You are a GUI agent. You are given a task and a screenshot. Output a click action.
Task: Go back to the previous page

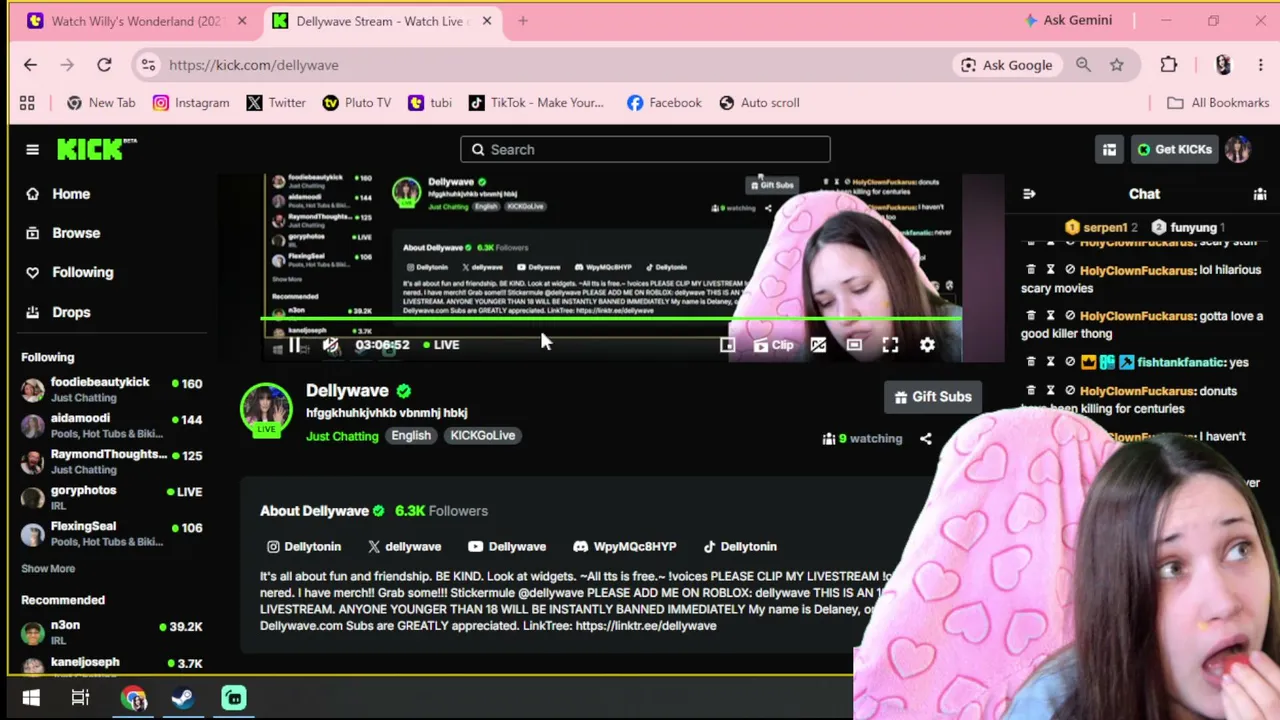(x=30, y=65)
